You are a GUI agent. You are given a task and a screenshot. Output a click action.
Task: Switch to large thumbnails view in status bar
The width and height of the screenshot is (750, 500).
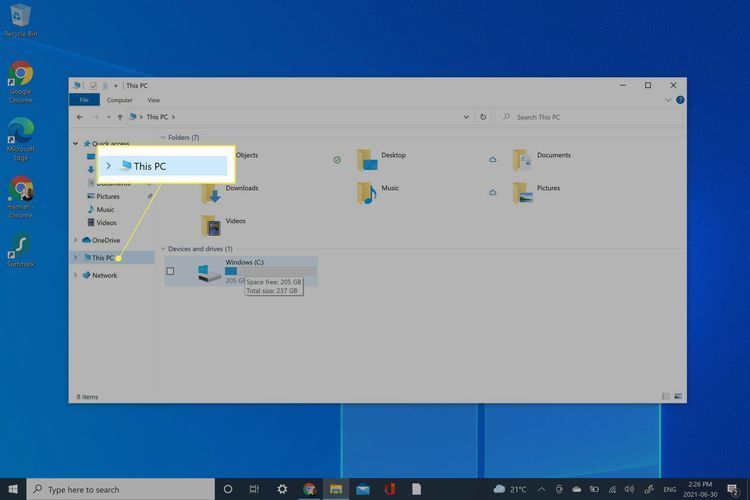point(680,397)
